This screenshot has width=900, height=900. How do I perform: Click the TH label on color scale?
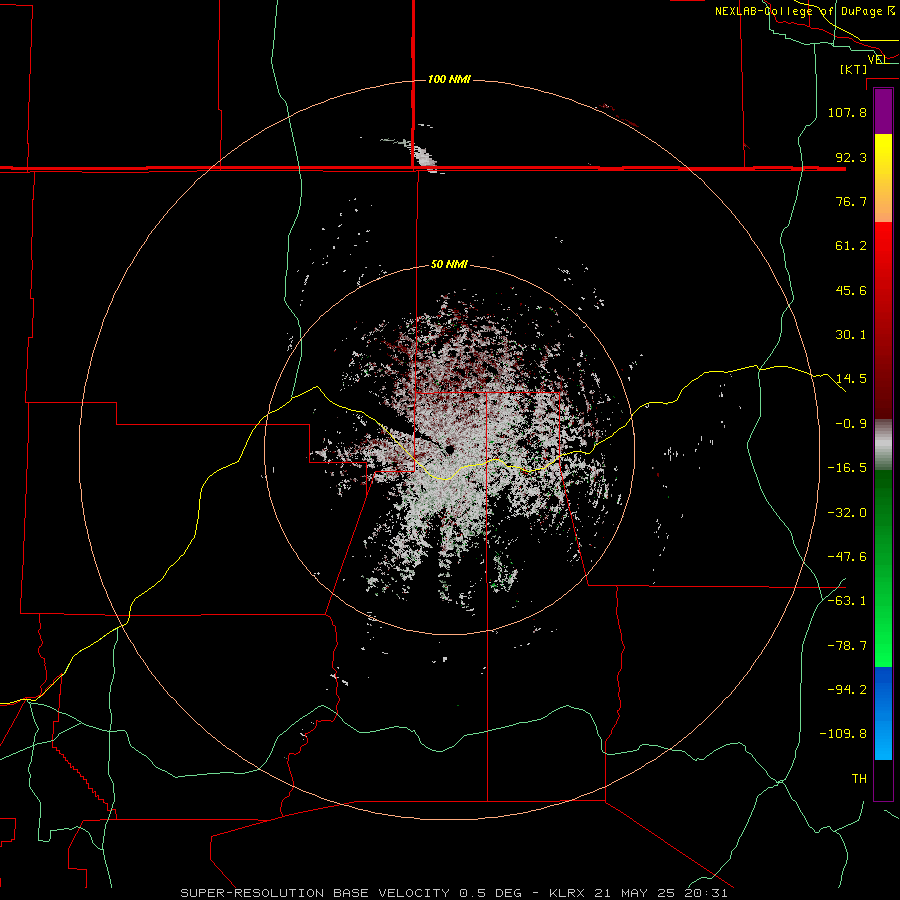(x=859, y=779)
